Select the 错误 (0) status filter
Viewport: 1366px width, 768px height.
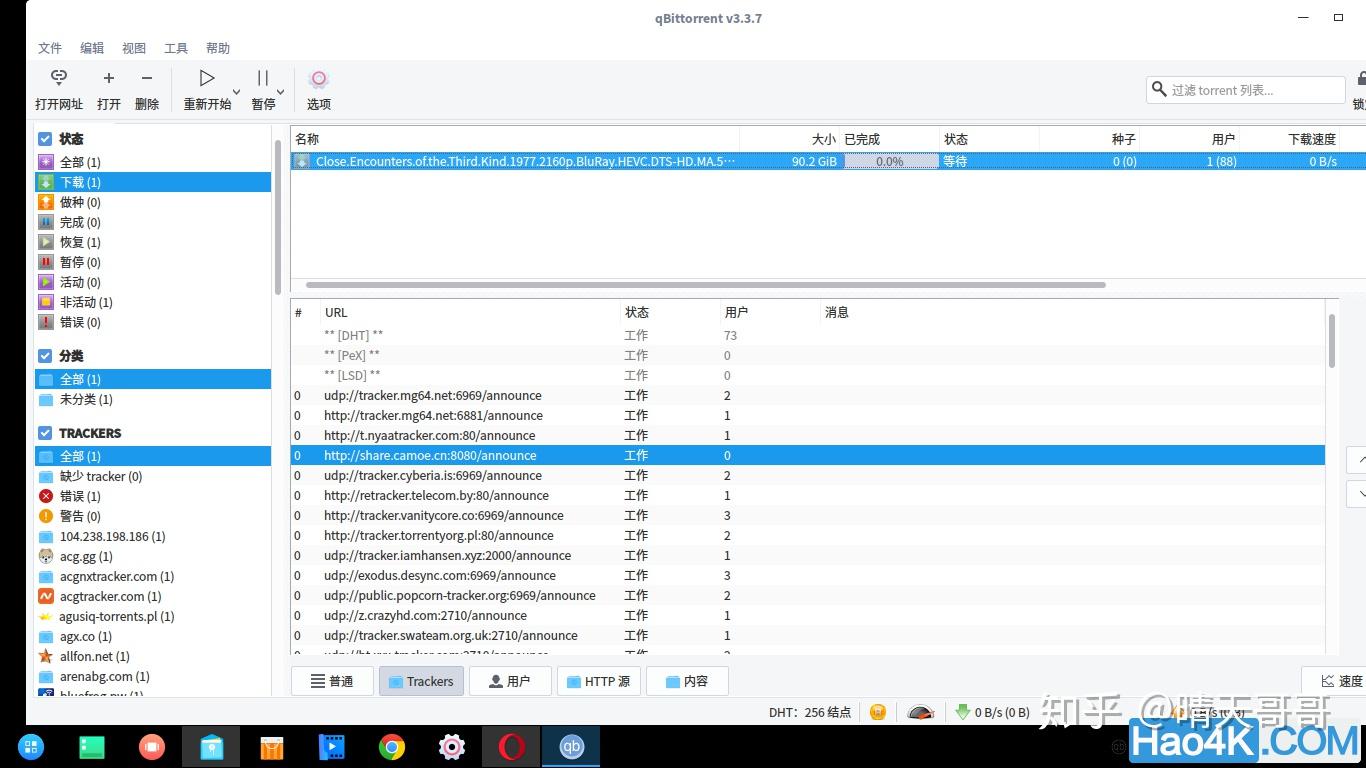click(x=153, y=322)
